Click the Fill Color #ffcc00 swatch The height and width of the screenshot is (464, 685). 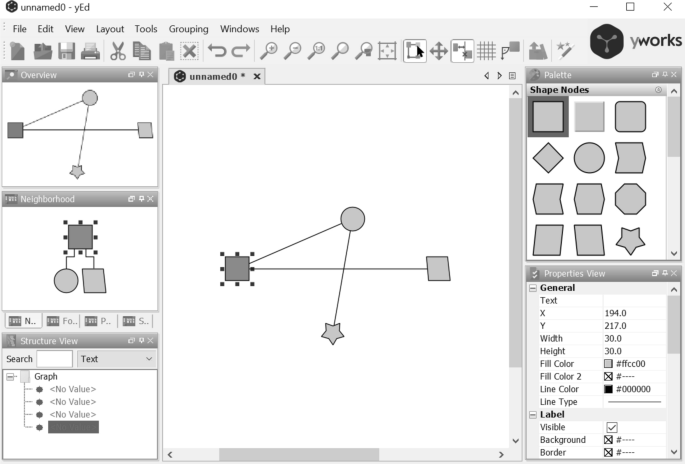point(608,364)
